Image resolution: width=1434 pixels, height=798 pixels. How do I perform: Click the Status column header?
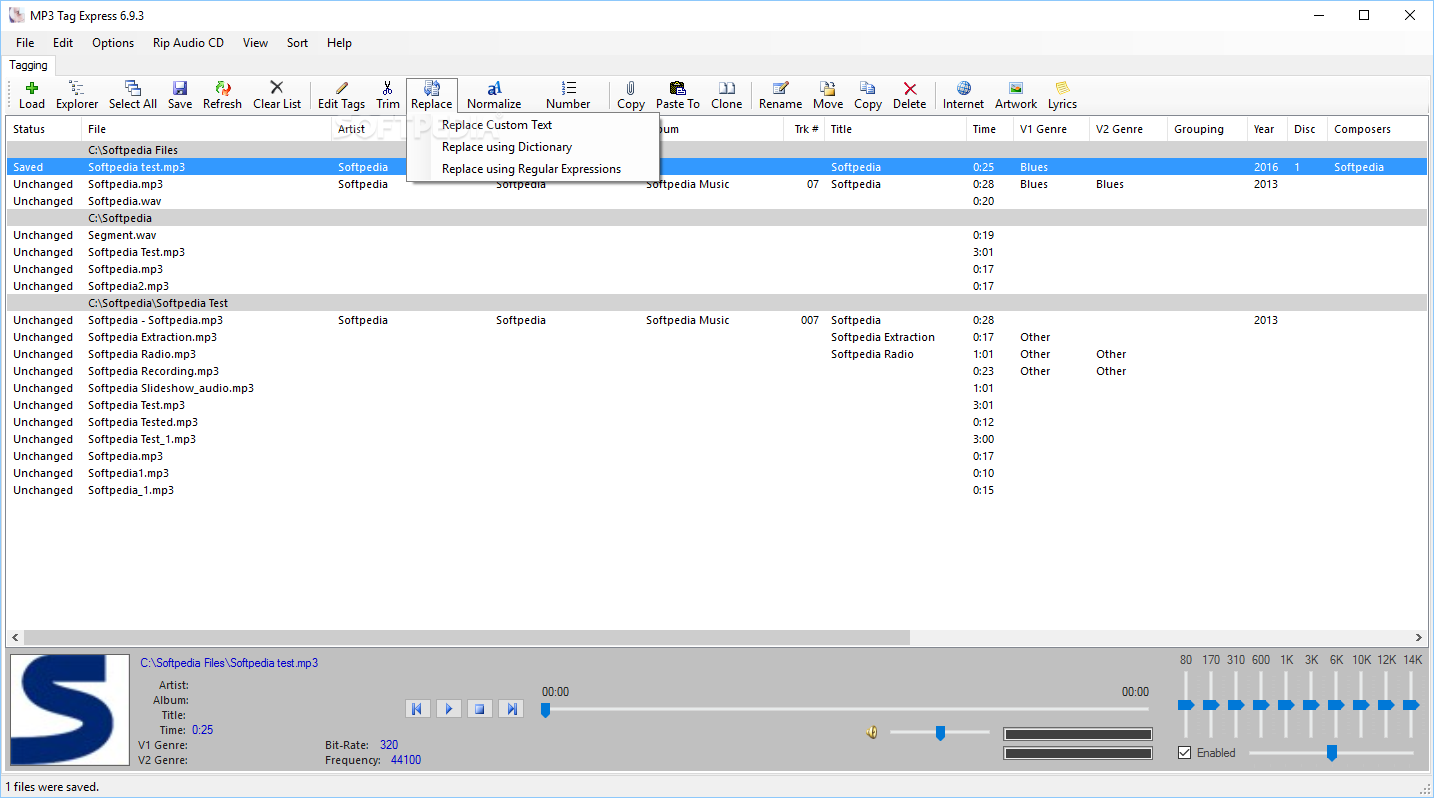point(44,129)
